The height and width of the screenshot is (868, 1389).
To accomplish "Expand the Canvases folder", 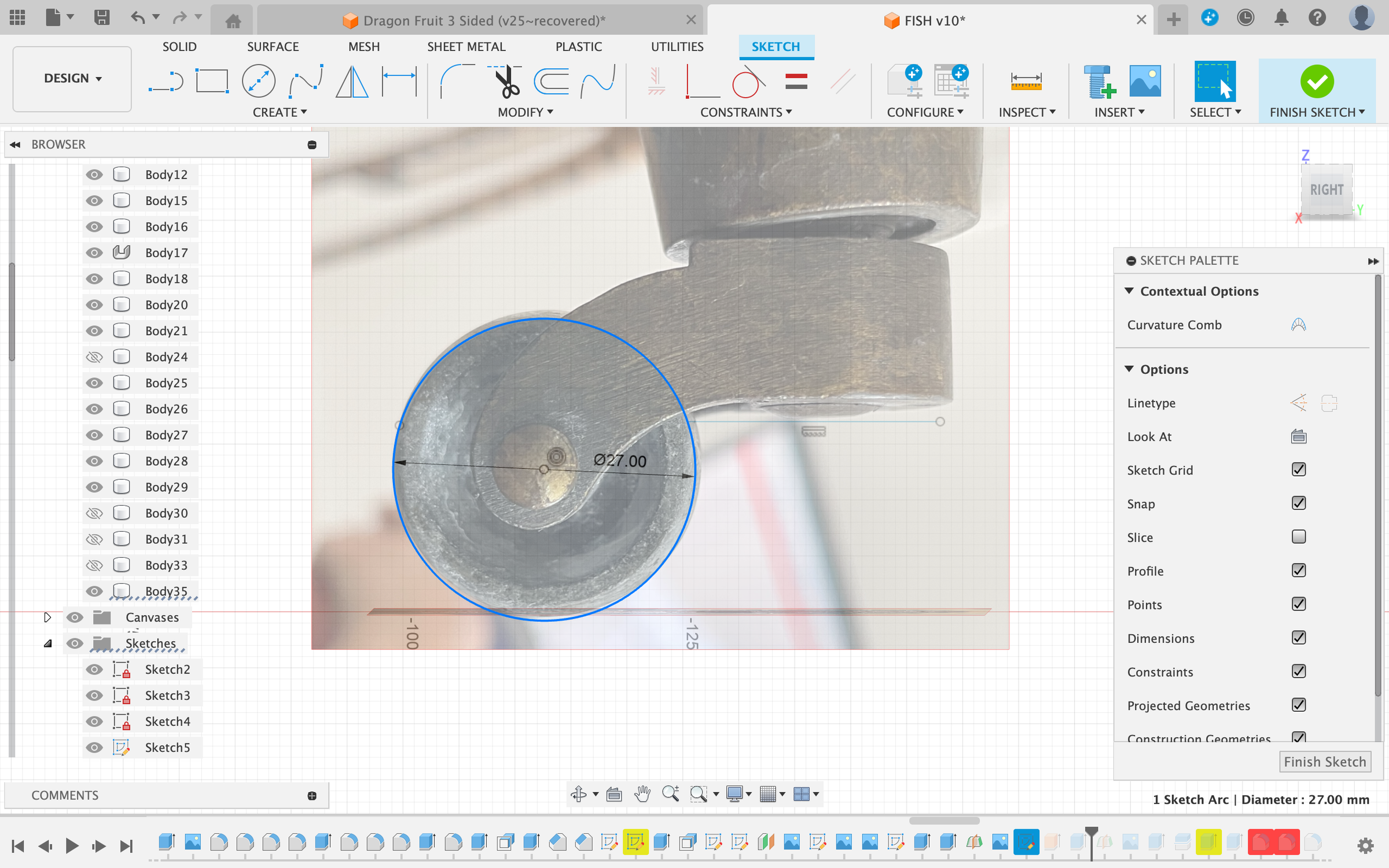I will pyautogui.click(x=47, y=617).
